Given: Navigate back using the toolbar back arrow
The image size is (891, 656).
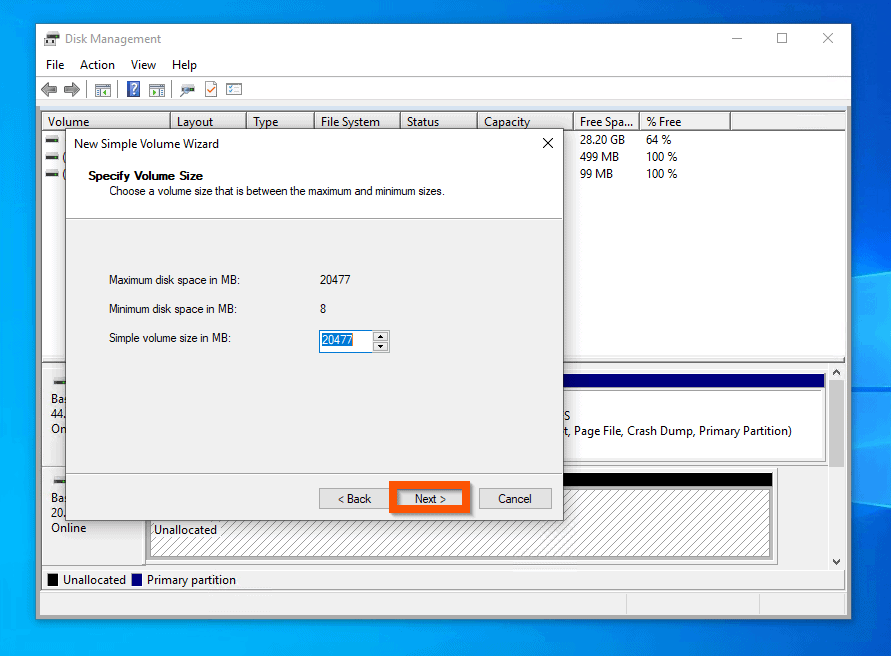Looking at the screenshot, I should (x=49, y=89).
